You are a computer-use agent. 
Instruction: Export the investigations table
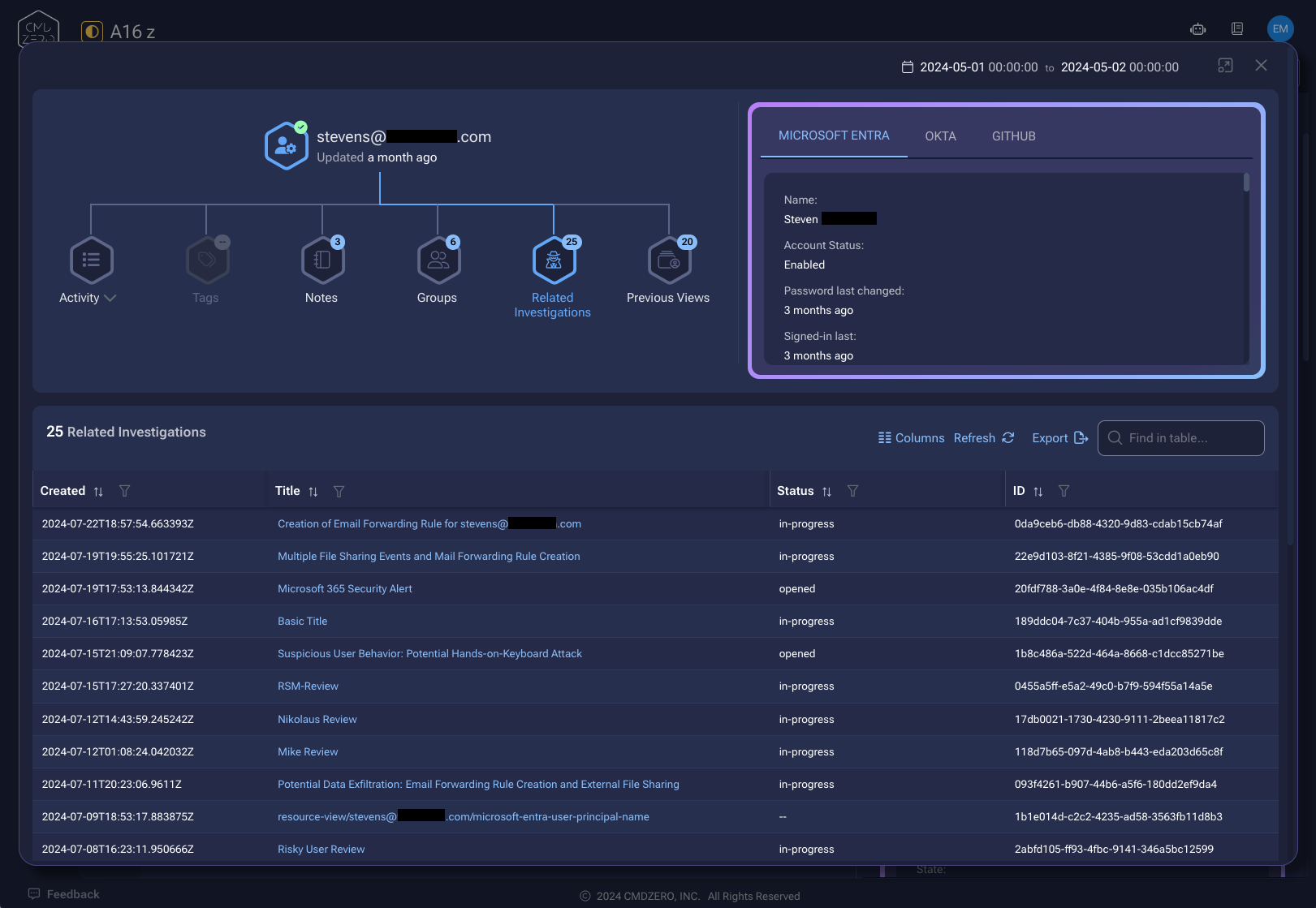1059,438
